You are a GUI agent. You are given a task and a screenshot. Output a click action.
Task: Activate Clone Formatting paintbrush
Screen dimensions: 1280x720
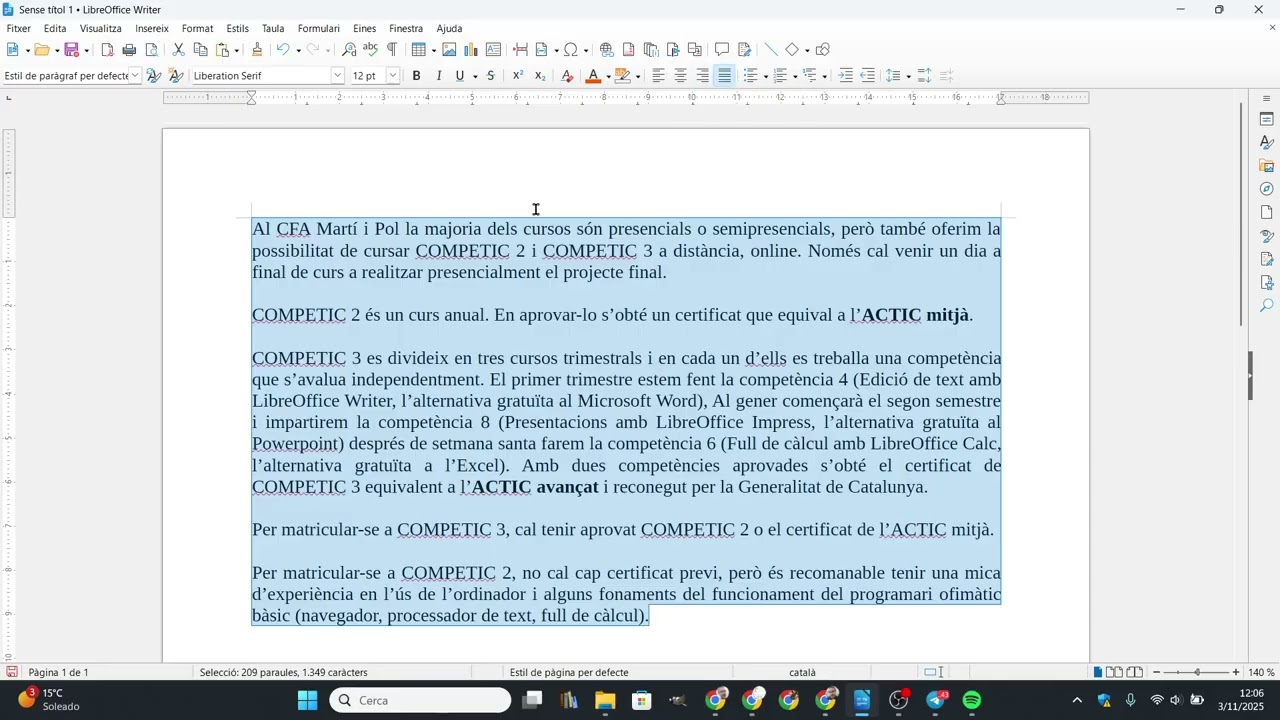[257, 50]
